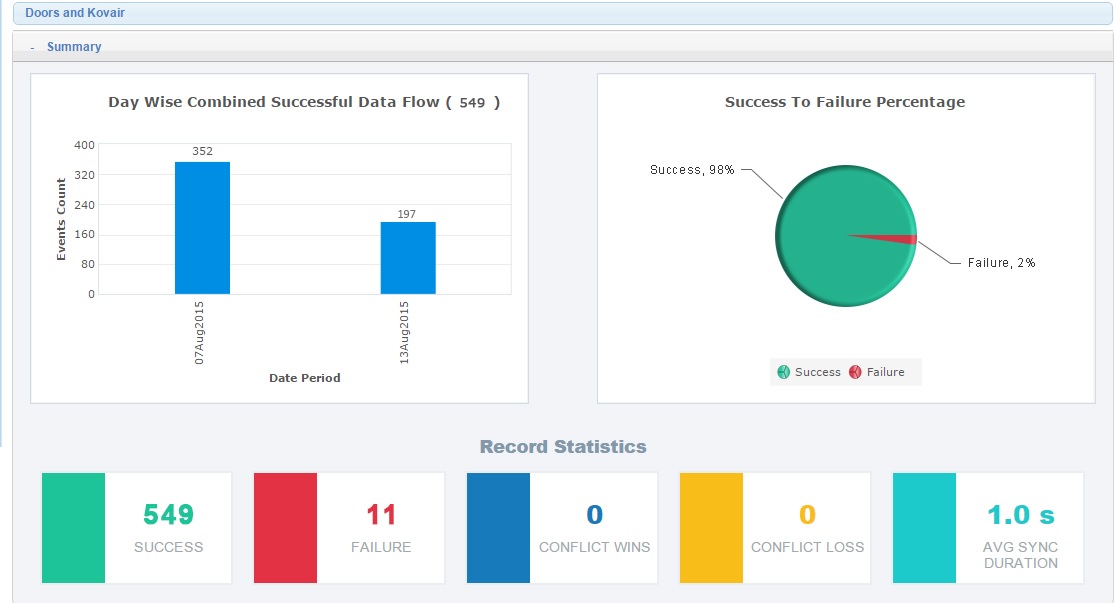Select the red swatch on the Failure tile
This screenshot has width=1114, height=603.
pyautogui.click(x=283, y=527)
